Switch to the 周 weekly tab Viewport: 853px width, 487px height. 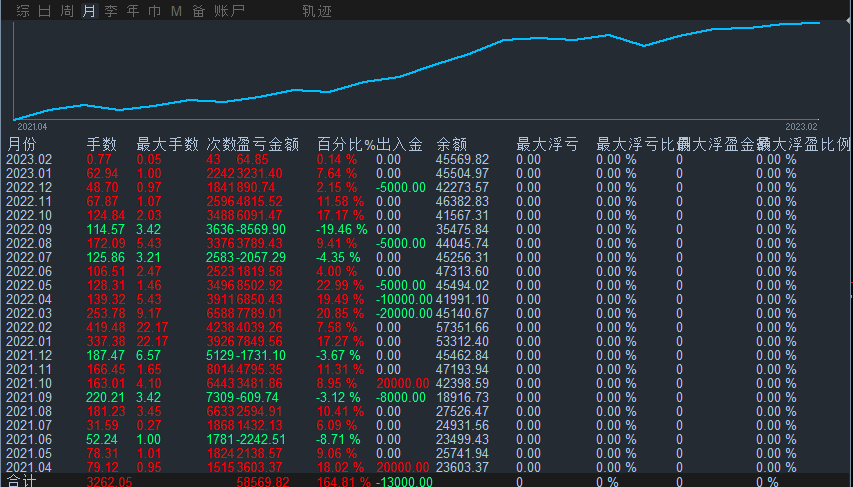pyautogui.click(x=67, y=11)
